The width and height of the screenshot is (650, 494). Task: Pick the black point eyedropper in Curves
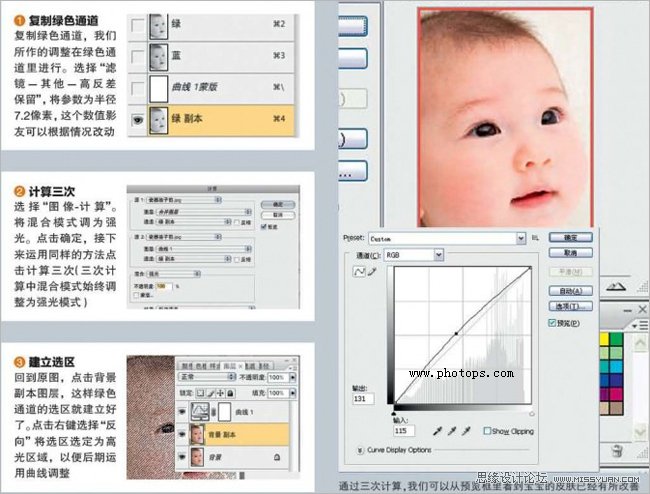pyautogui.click(x=437, y=431)
